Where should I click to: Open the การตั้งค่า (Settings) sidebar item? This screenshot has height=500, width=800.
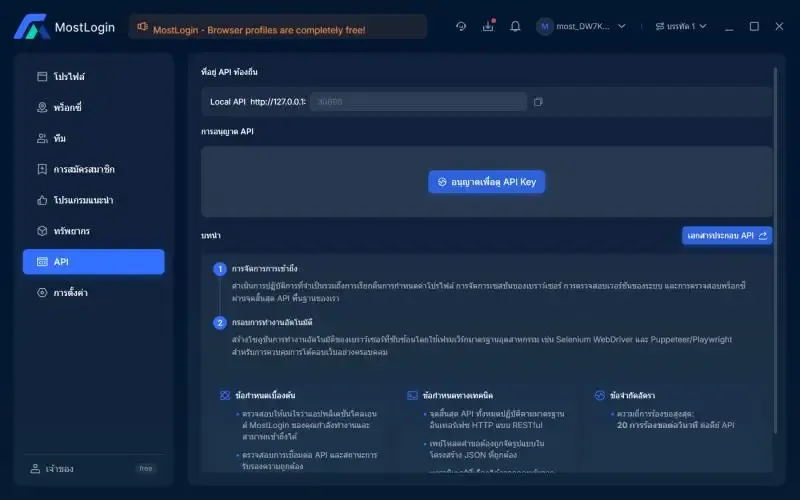click(x=93, y=293)
